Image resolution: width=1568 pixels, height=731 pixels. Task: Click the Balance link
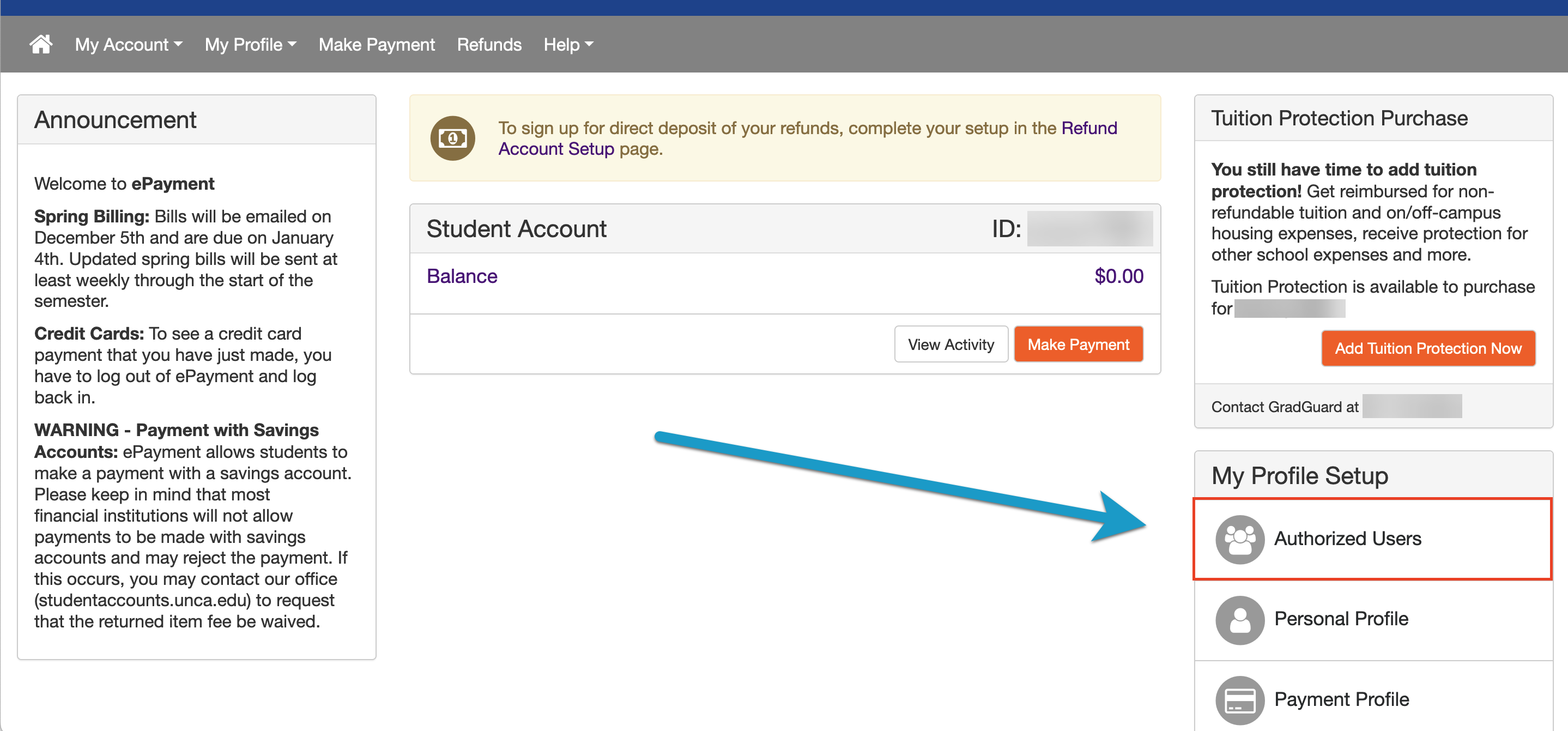tap(462, 276)
